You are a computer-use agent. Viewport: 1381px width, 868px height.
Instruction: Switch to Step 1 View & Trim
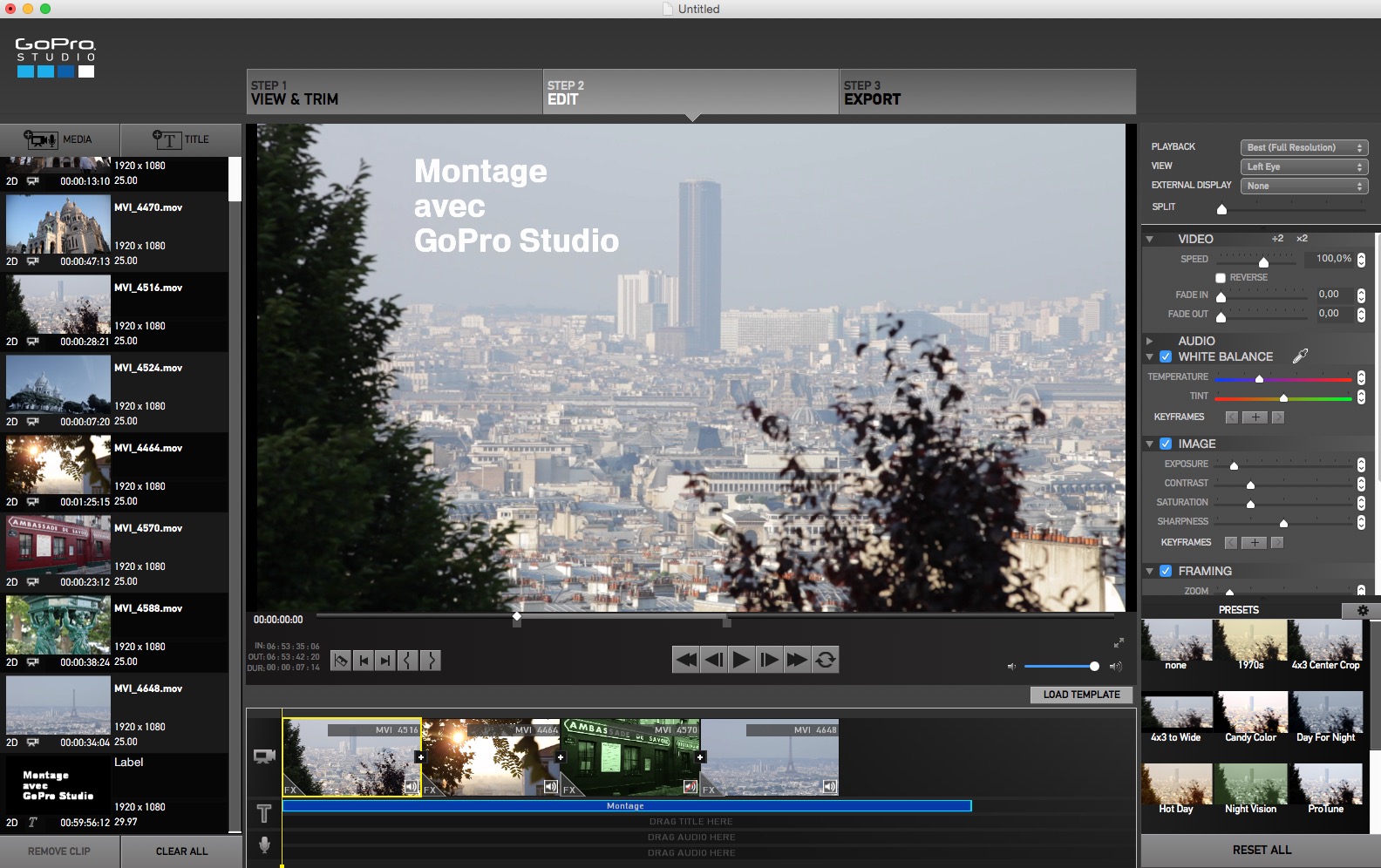(395, 92)
